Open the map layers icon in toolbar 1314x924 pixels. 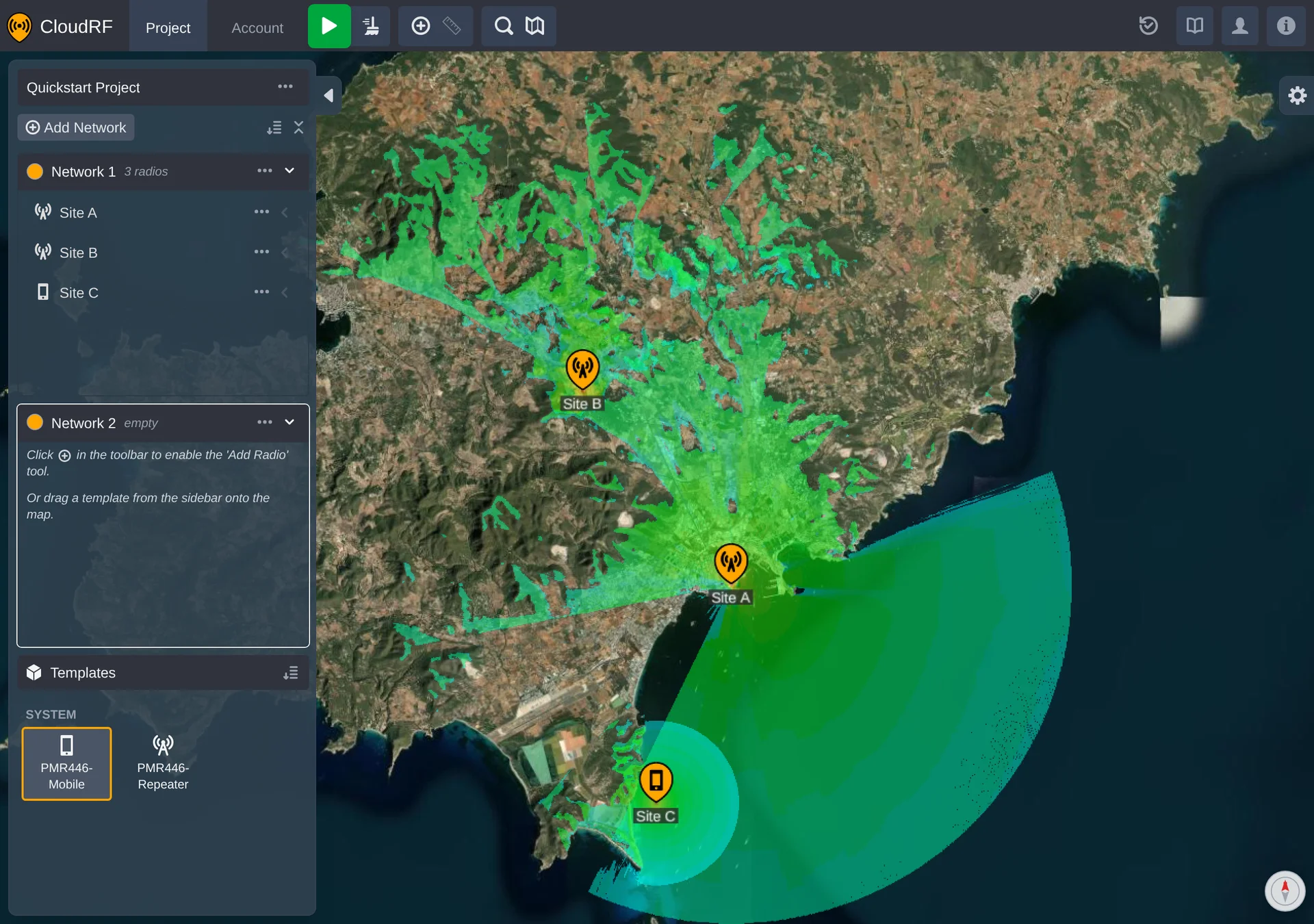534,26
